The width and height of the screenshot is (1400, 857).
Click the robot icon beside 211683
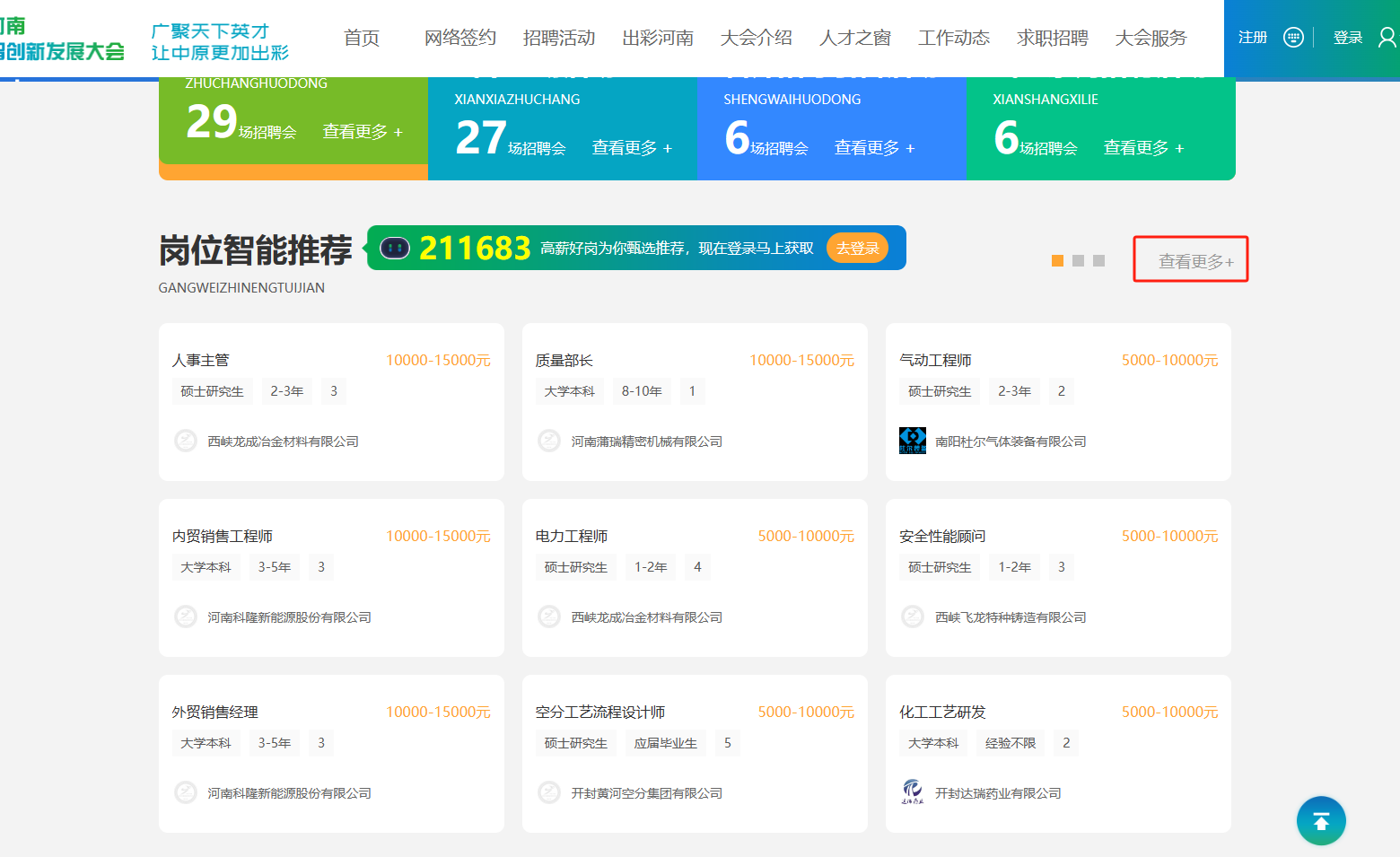tap(395, 248)
